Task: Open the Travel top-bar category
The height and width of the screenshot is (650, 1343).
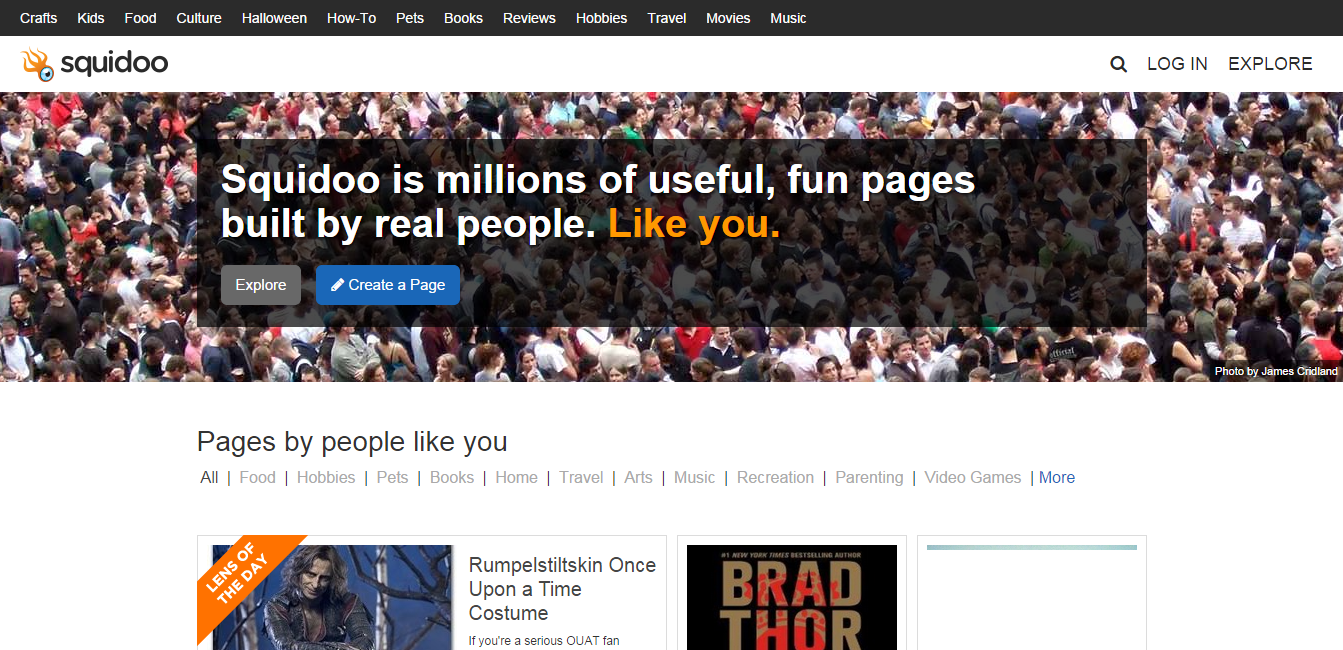Action: click(667, 18)
